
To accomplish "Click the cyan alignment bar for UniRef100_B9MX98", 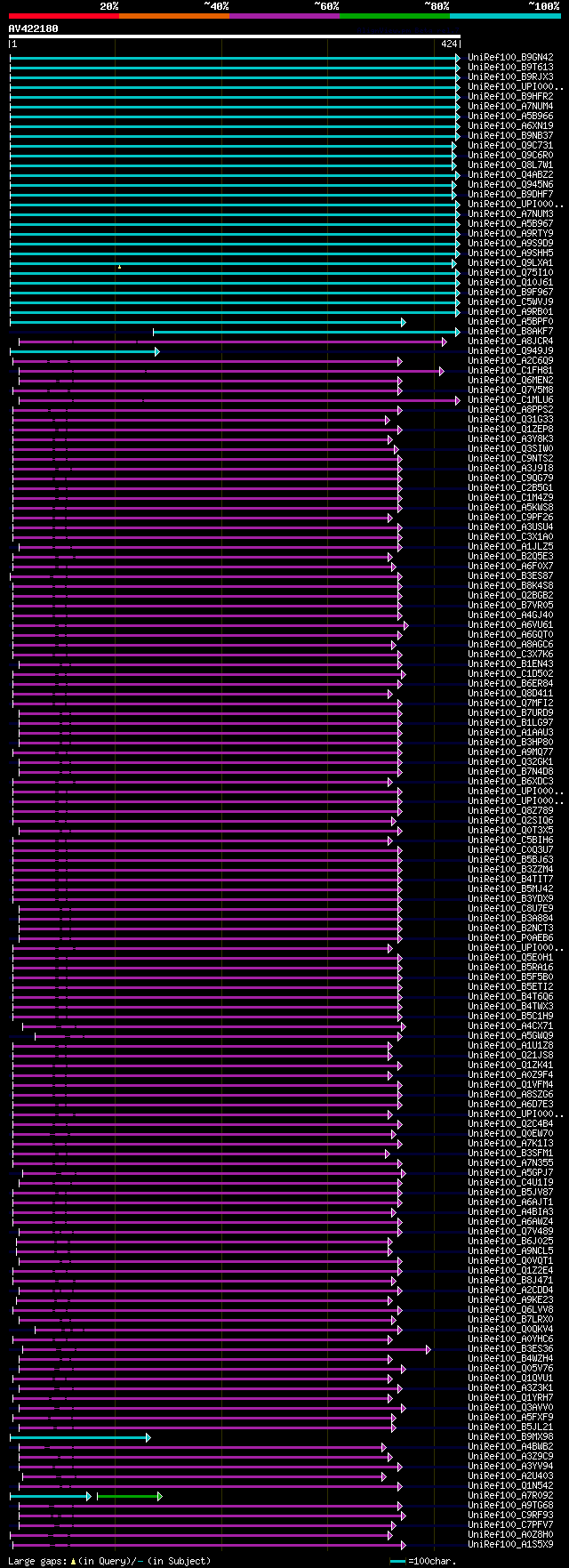I will click(x=80, y=1437).
